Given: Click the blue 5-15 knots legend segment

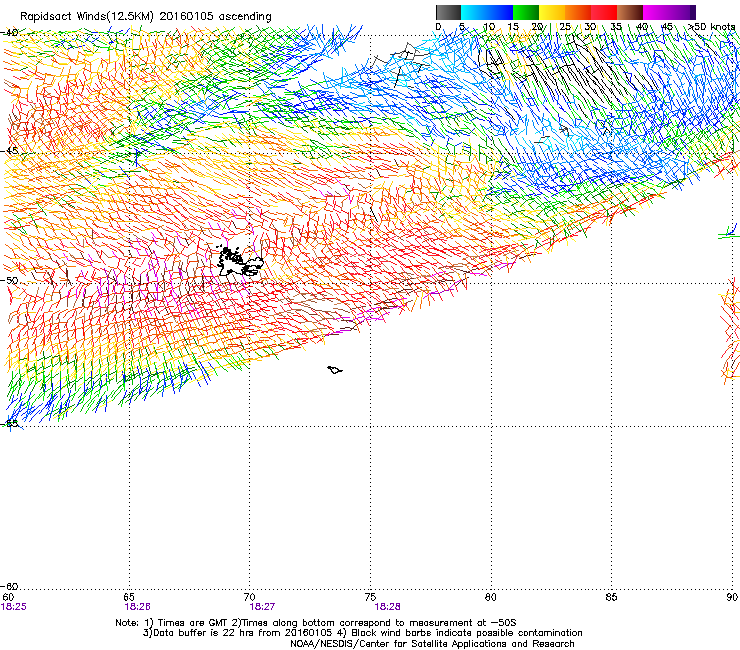Looking at the screenshot, I should coord(487,12).
